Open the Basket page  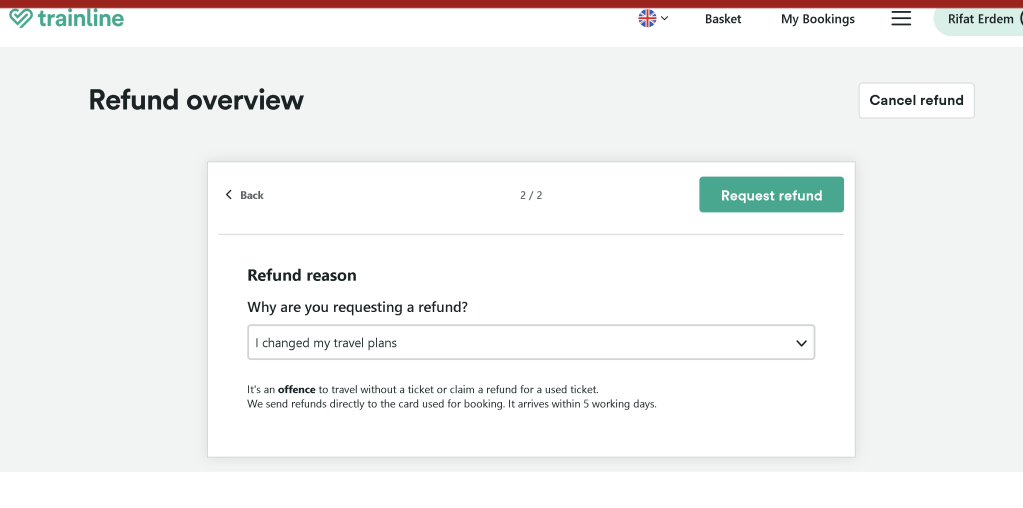pyautogui.click(x=723, y=19)
